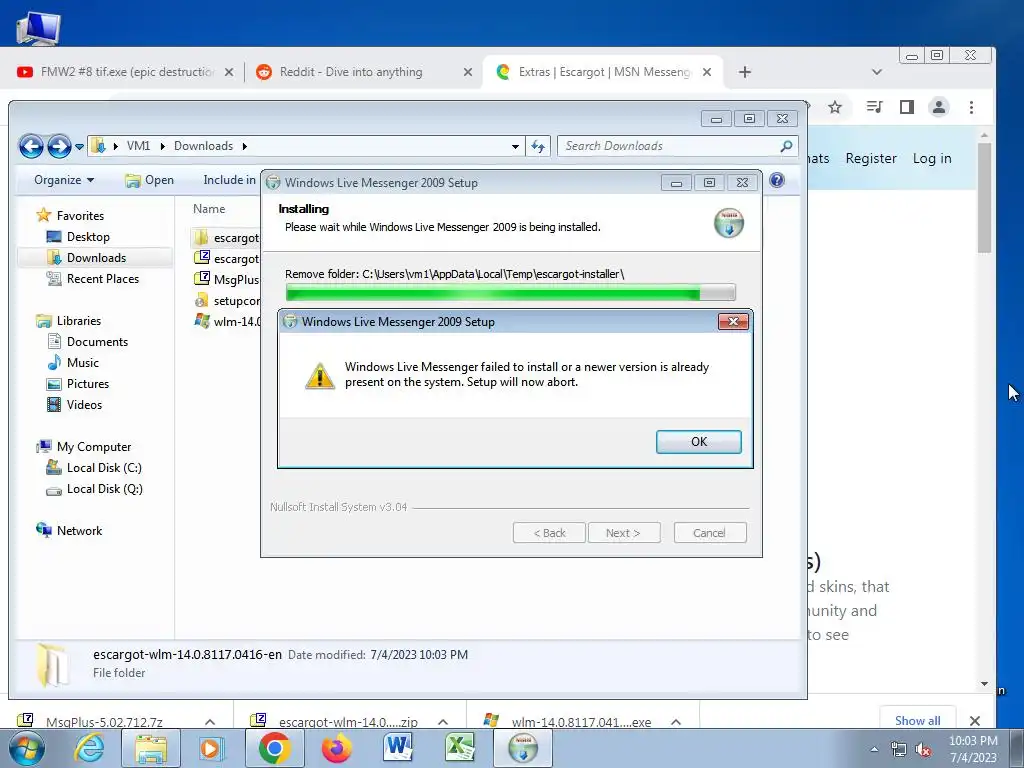1024x768 pixels.
Task: Open the Chrome three-dot menu
Action: coord(972,107)
